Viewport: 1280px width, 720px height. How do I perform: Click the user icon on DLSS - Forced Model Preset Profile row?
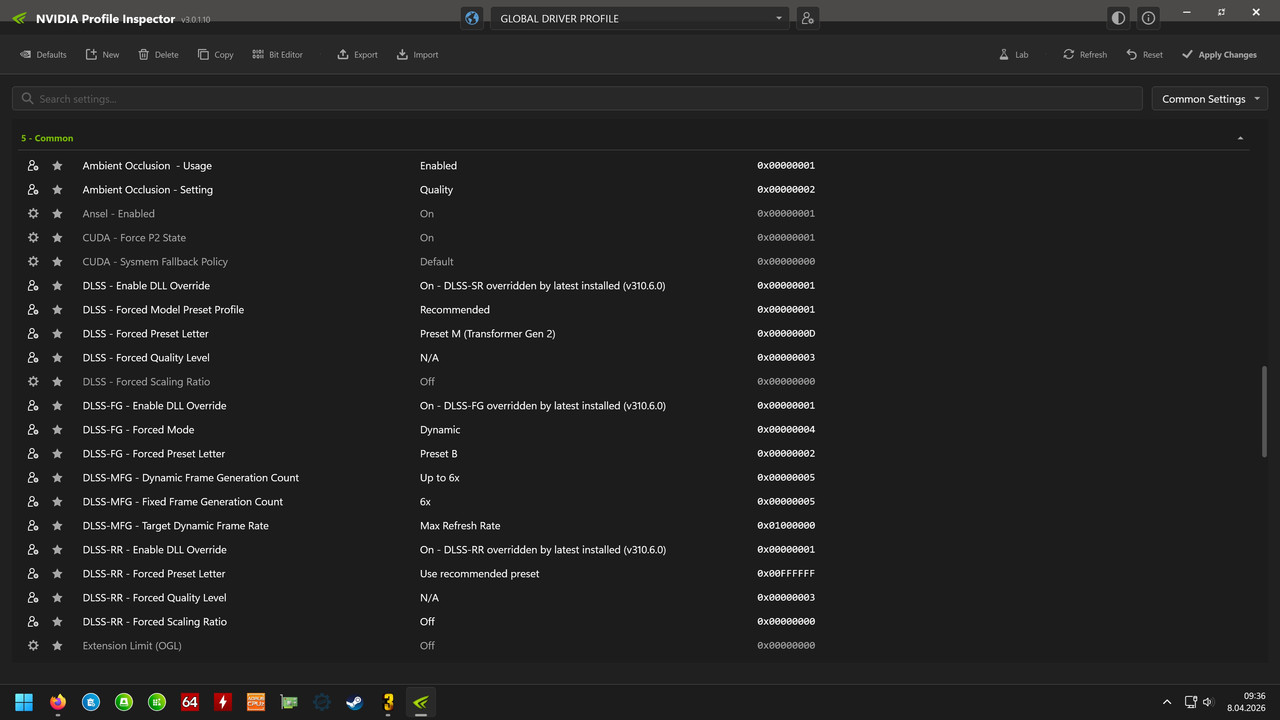point(33,310)
